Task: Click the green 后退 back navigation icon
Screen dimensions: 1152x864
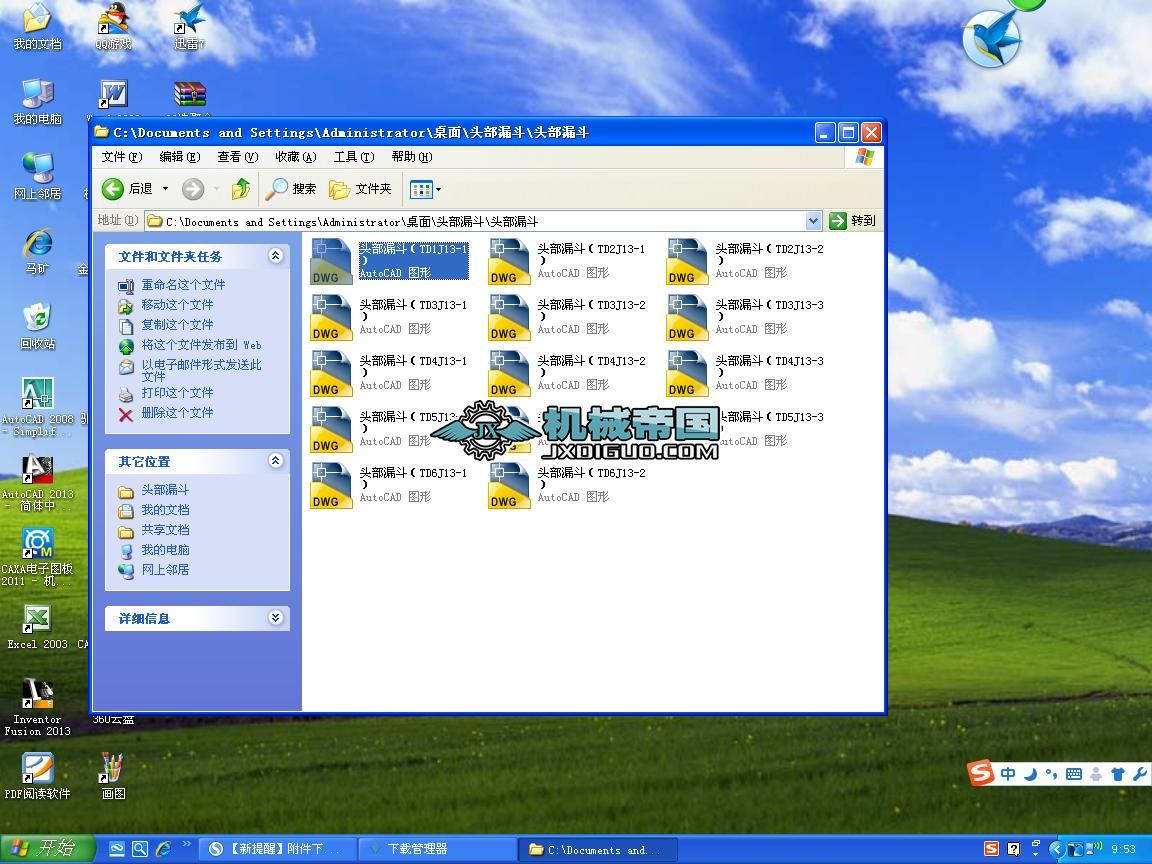Action: pyautogui.click(x=113, y=189)
